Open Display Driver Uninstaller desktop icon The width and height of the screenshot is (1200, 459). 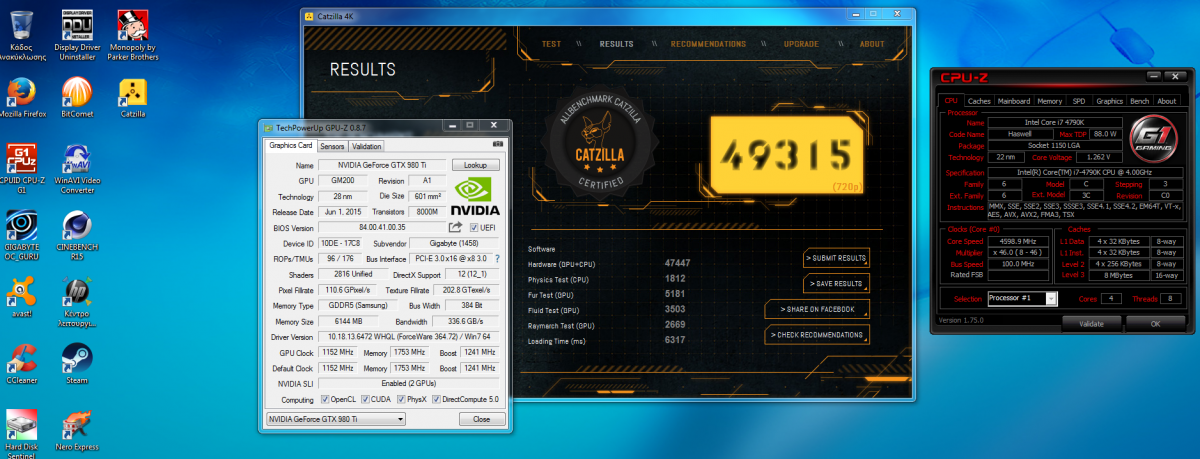click(79, 32)
